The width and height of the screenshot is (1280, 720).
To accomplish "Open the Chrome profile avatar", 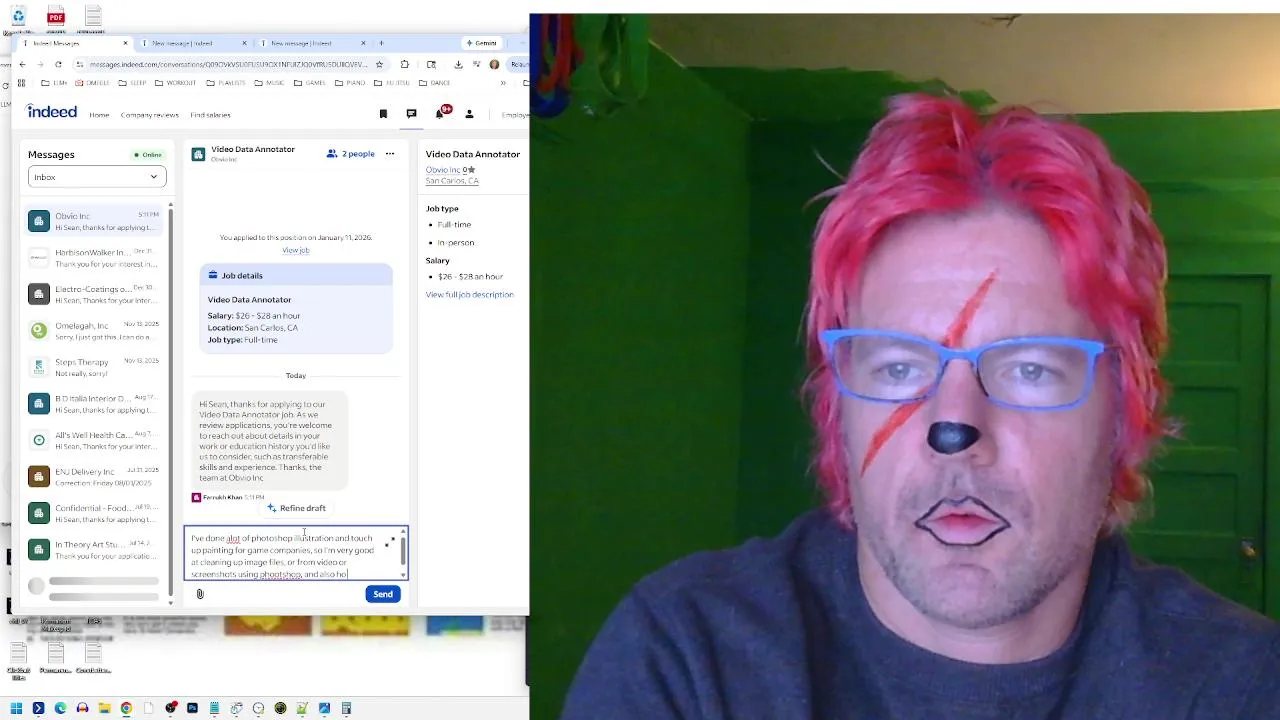I will tap(494, 64).
